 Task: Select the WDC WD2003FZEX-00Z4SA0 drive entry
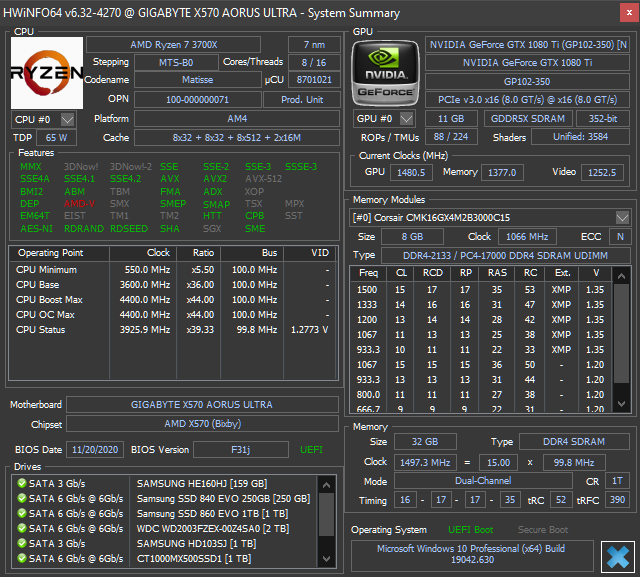click(165, 528)
